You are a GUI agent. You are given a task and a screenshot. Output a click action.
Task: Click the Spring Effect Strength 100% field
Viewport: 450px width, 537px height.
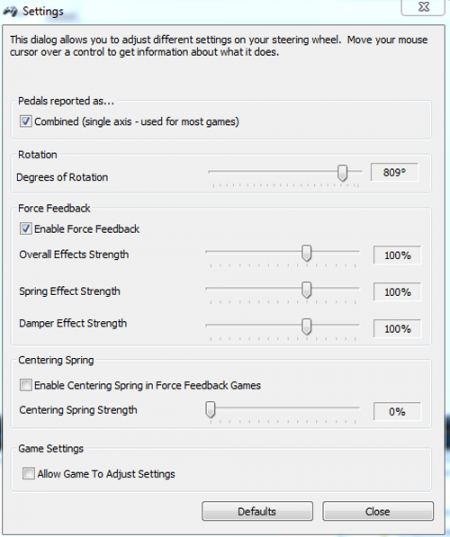[397, 292]
